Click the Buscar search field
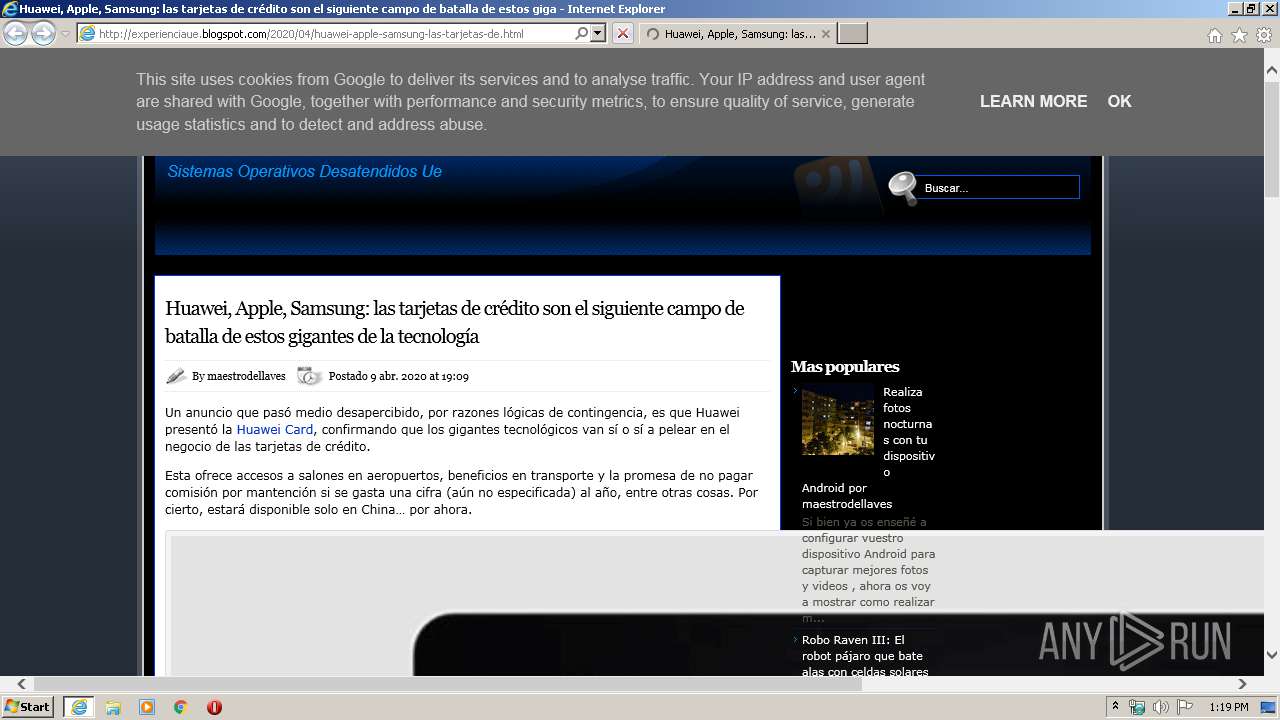The width and height of the screenshot is (1280, 720). point(999,187)
